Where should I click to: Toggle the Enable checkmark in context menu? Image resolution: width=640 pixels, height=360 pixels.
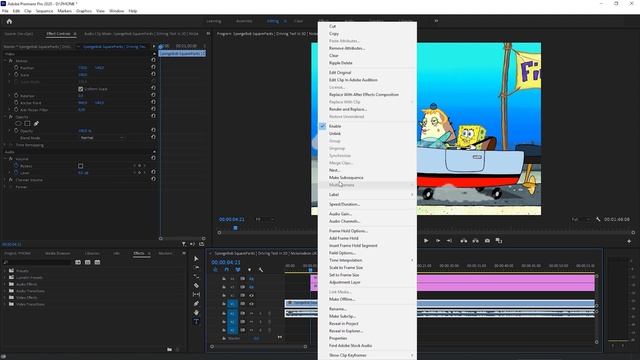322,126
